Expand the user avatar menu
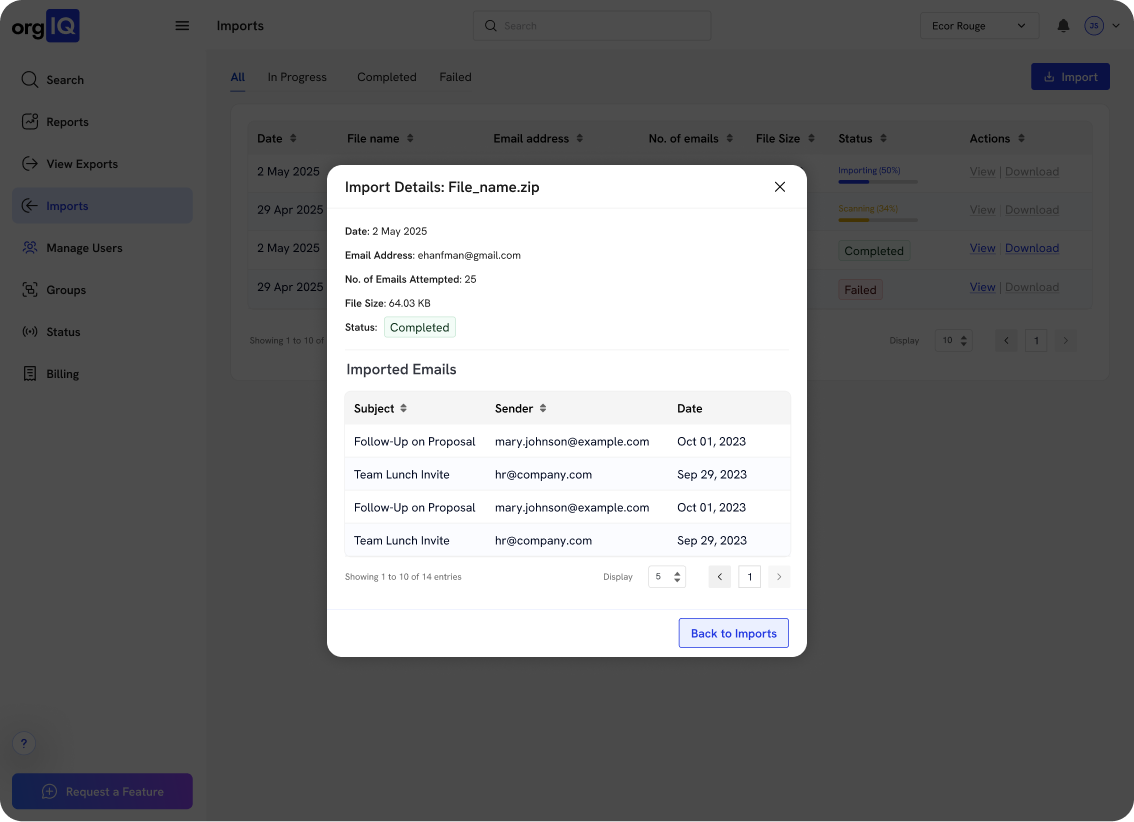1134x822 pixels. (x=1094, y=25)
